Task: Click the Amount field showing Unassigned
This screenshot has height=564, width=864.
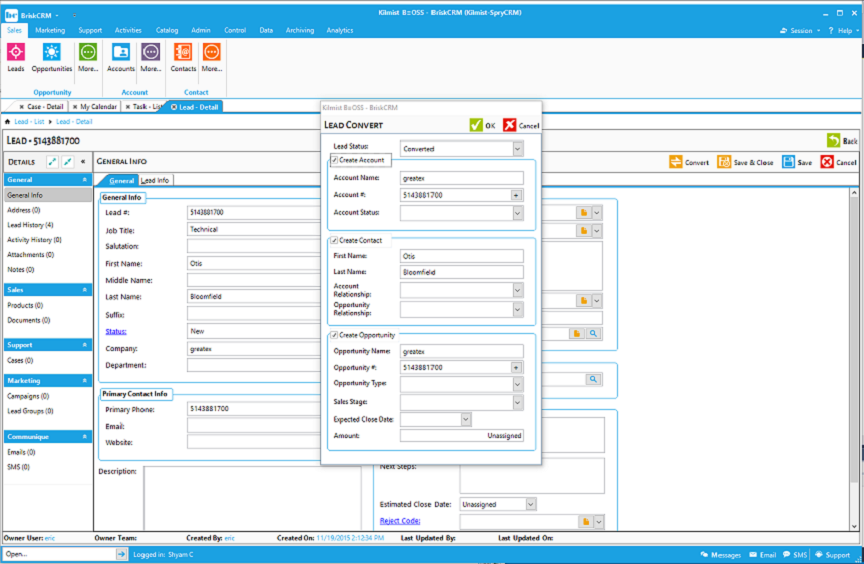Action: [462, 436]
